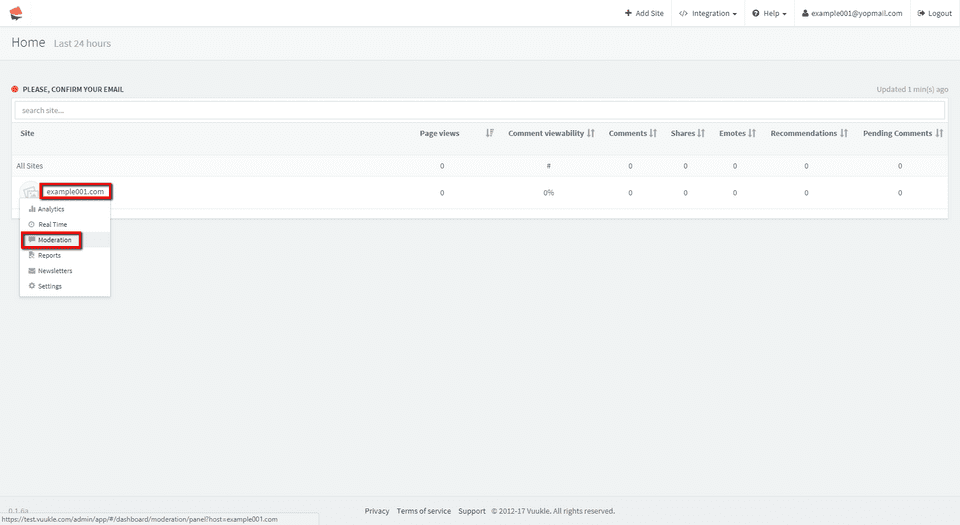This screenshot has height=525, width=960.
Task: Click the sort icon next to Page views
Action: (489, 133)
